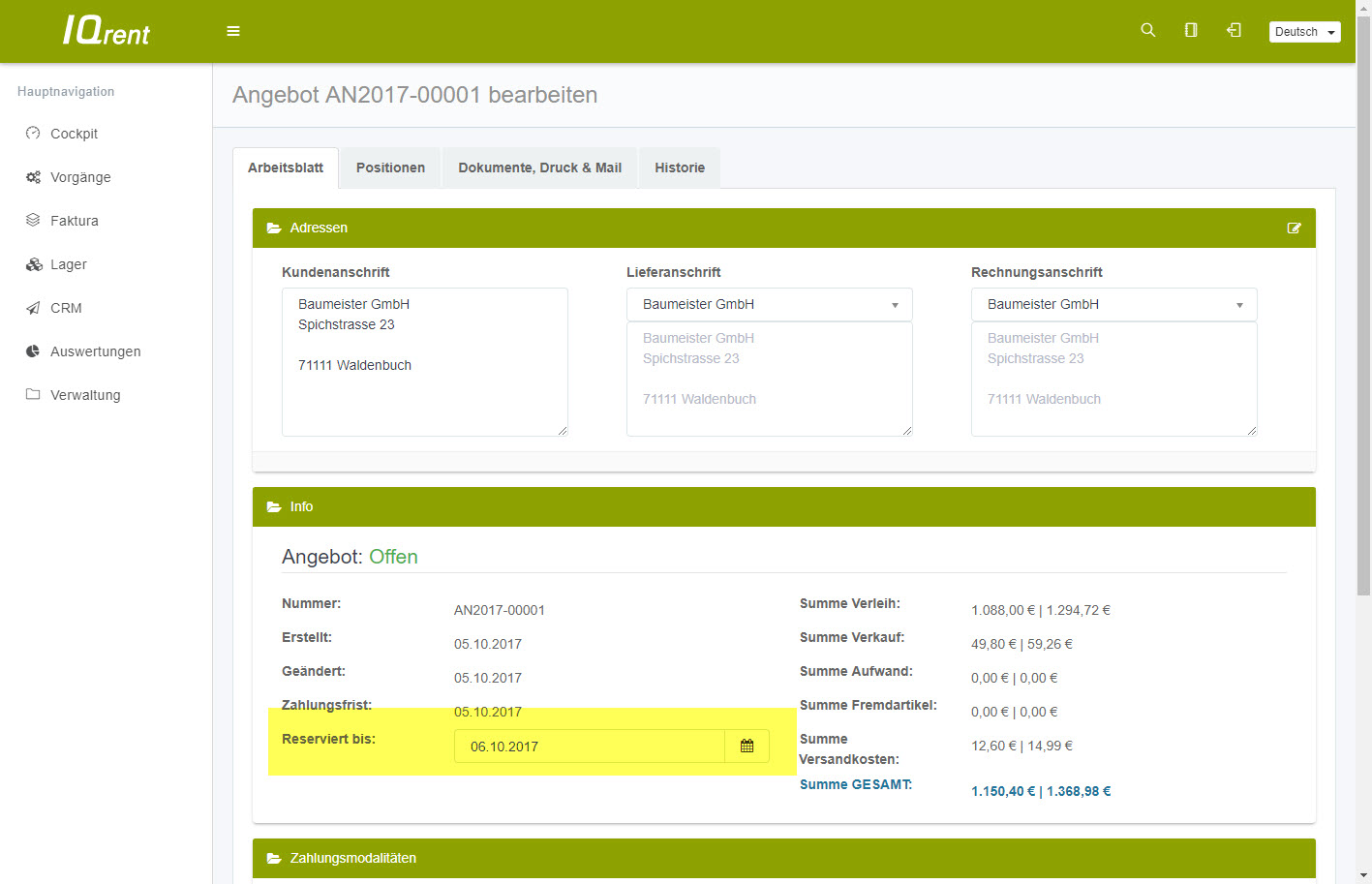Open the calendar picker for Reserviert bis
The width and height of the screenshot is (1372, 884).
click(x=747, y=747)
